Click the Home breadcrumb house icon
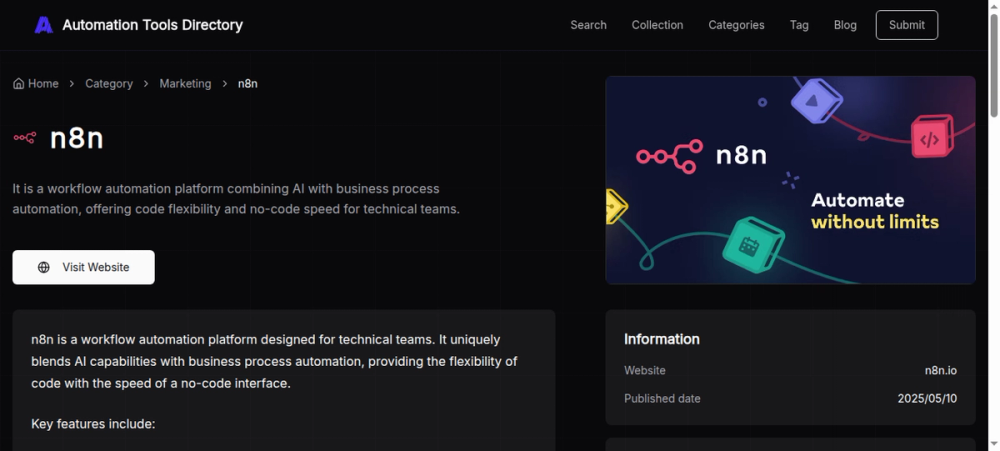Screen dimensions: 1000x451 pos(18,84)
